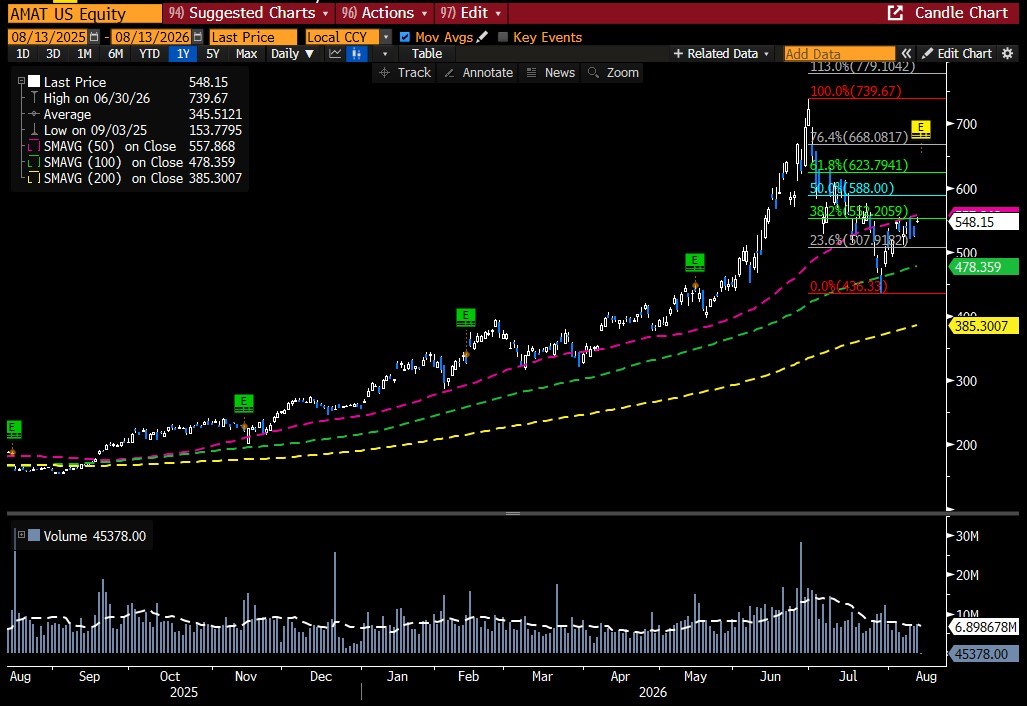Click the 0.0%(436.33) Fibonacci level label
The image size is (1027, 706).
pos(848,286)
